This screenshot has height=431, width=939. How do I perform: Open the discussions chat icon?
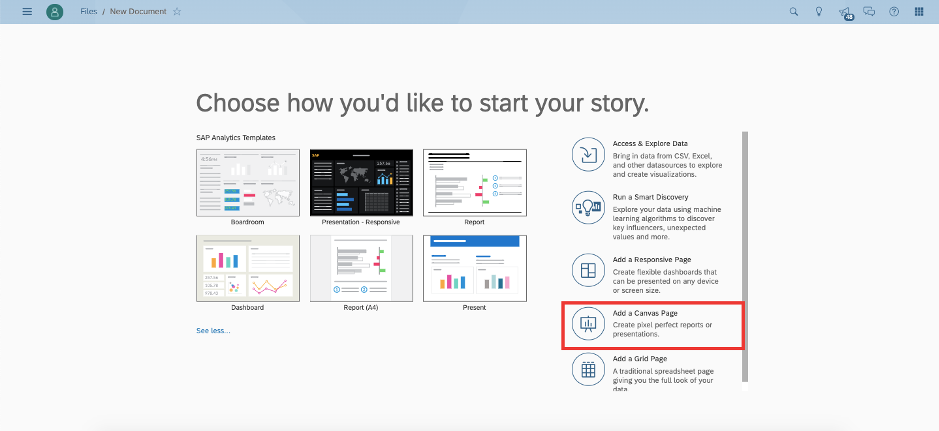869,11
